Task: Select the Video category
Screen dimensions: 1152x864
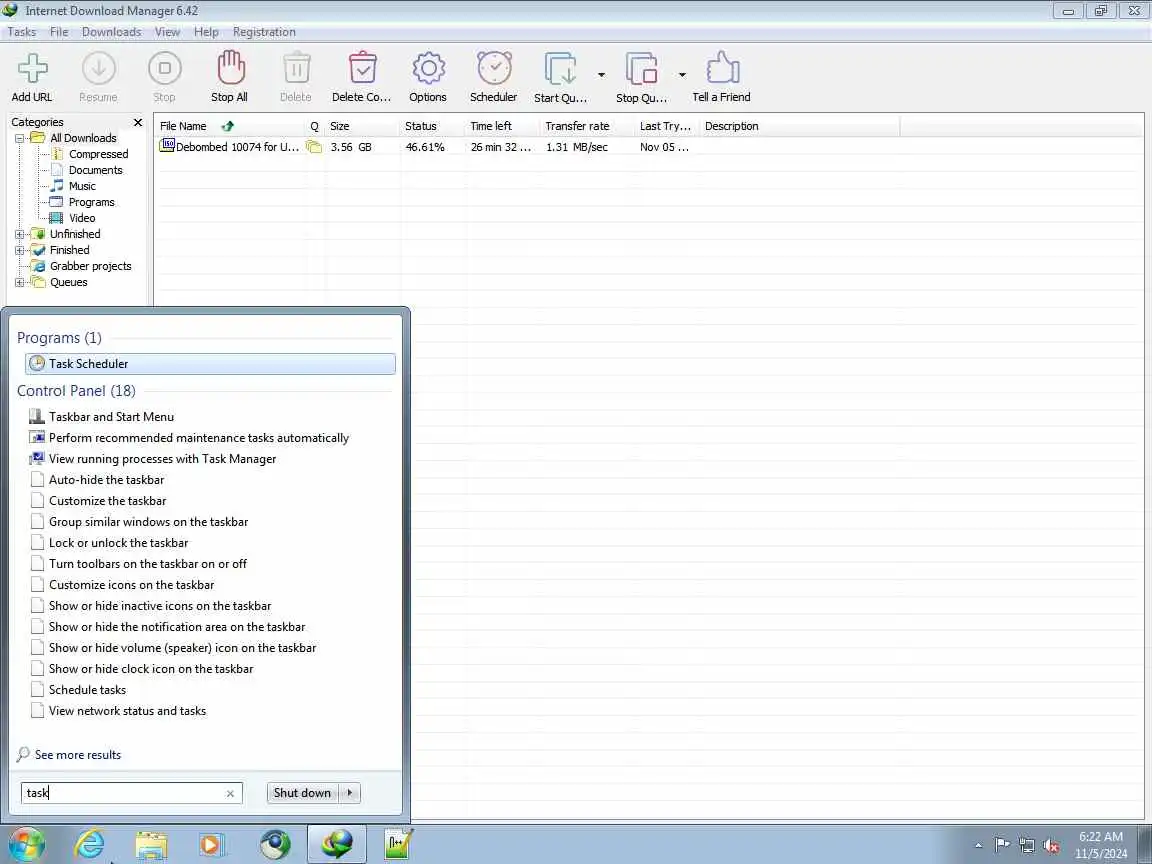Action: (82, 218)
